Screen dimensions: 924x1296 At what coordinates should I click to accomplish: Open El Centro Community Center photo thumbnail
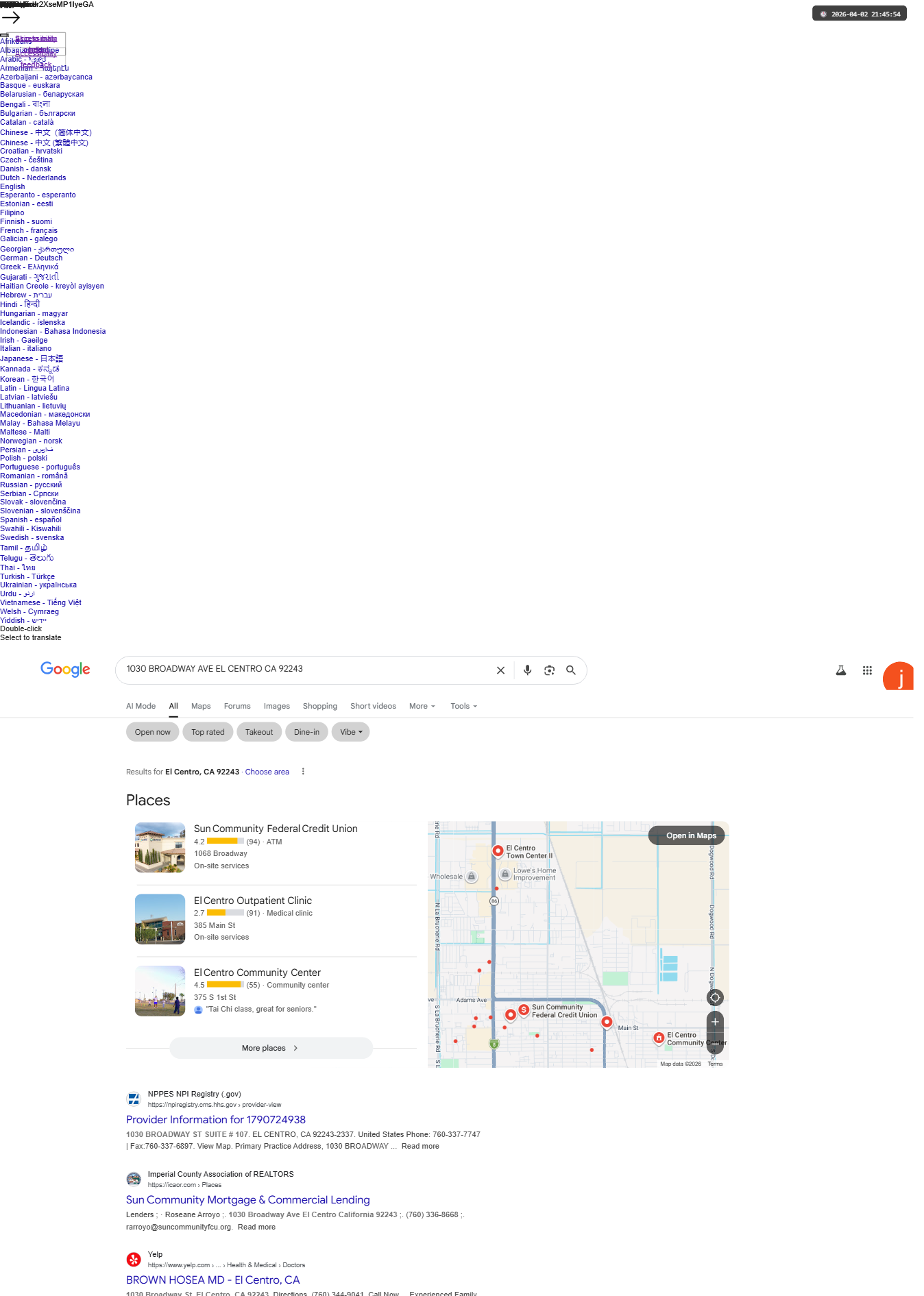(160, 991)
